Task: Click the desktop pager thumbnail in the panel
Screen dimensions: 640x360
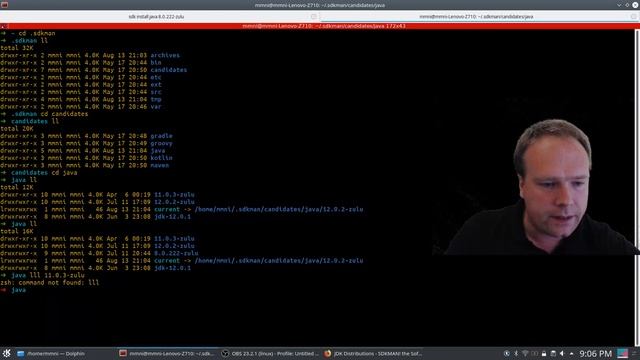Action: pos(622,353)
